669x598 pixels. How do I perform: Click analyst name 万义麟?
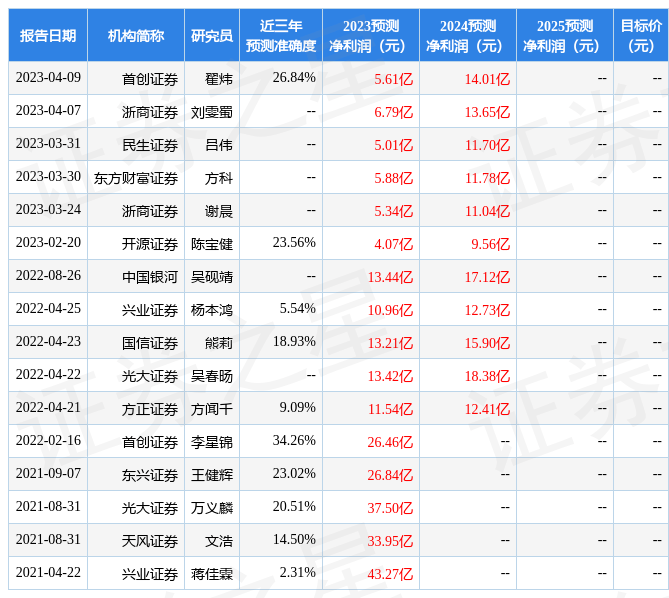point(212,508)
